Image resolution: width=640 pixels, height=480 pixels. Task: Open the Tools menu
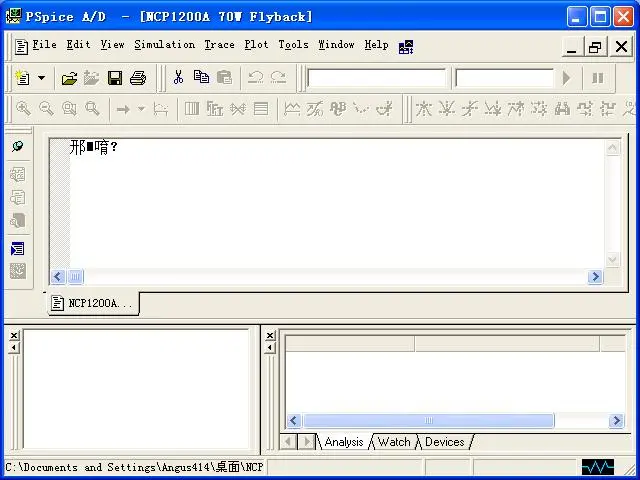pos(293,44)
